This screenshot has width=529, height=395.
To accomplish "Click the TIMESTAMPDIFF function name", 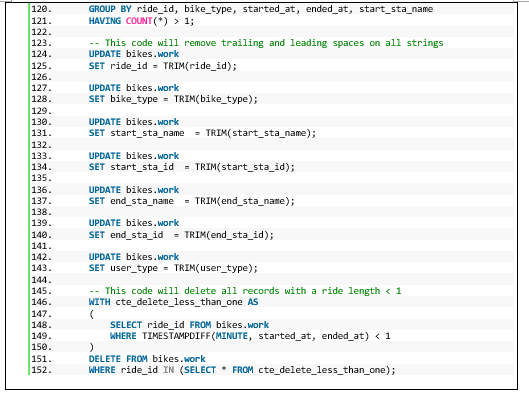I will point(176,336).
